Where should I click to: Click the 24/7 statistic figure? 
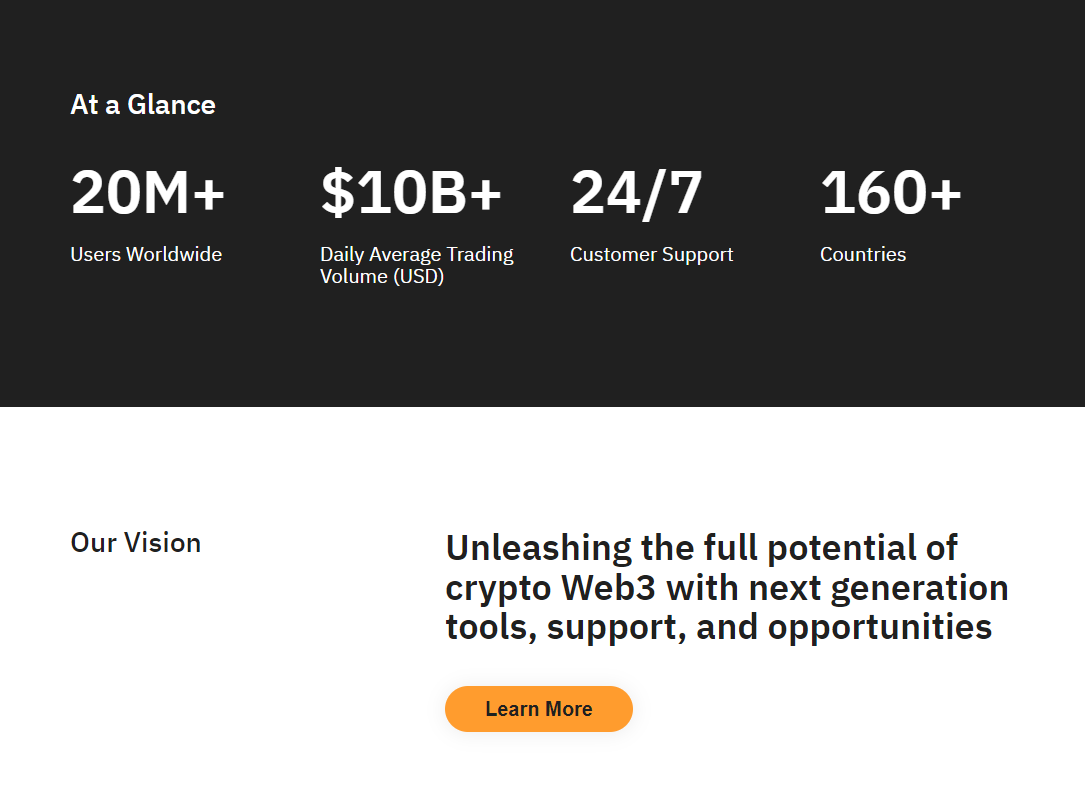click(636, 193)
